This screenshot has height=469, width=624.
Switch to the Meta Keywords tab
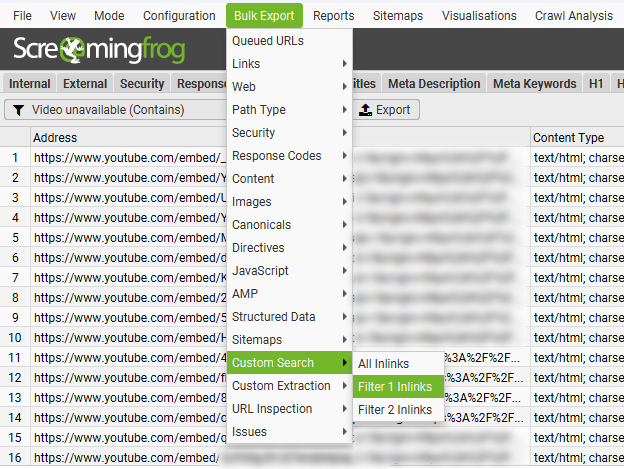coord(534,84)
